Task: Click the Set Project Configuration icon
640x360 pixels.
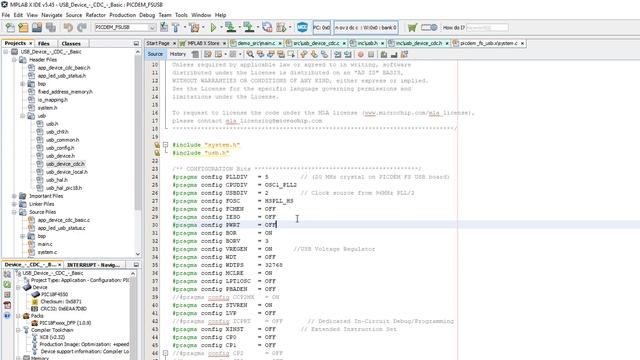Action: coord(164,27)
